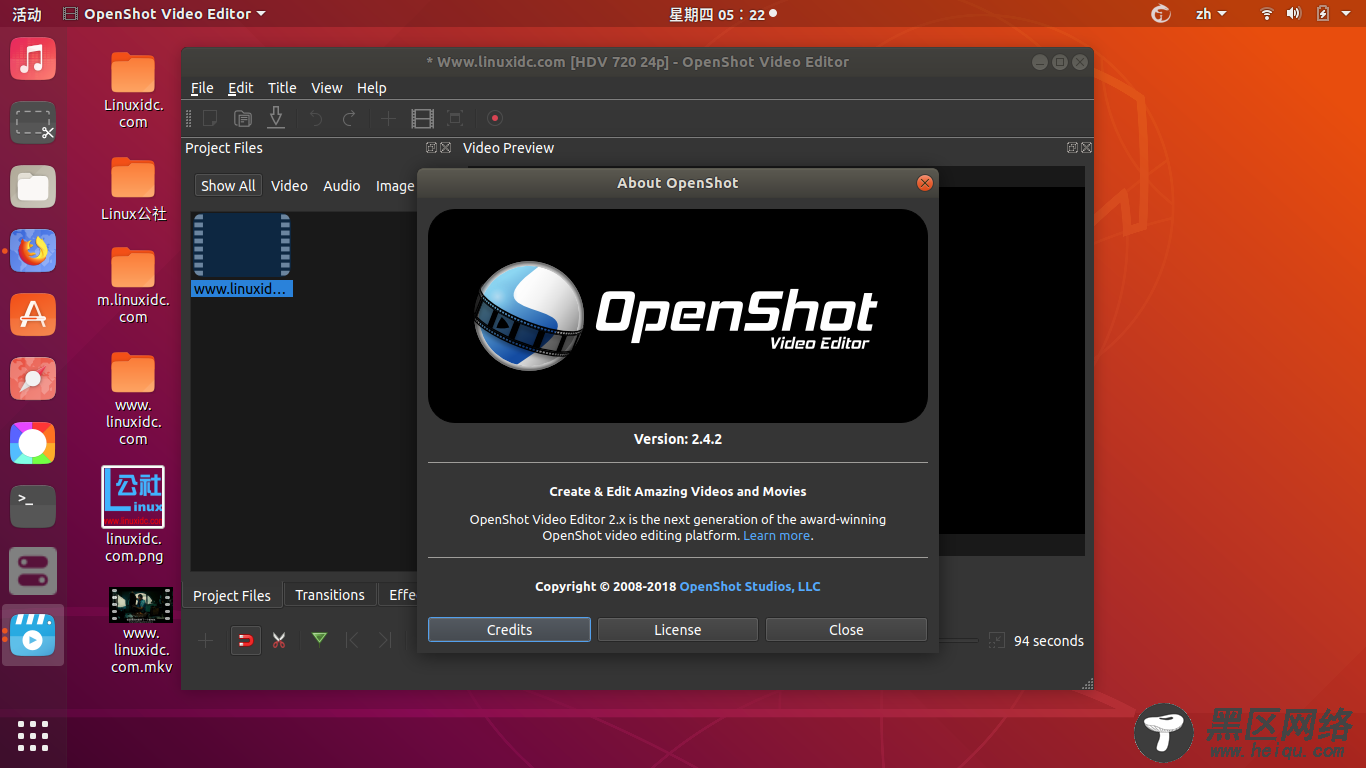Open Rhythmbox music icon in dock
This screenshot has height=768, width=1366.
click(33, 58)
